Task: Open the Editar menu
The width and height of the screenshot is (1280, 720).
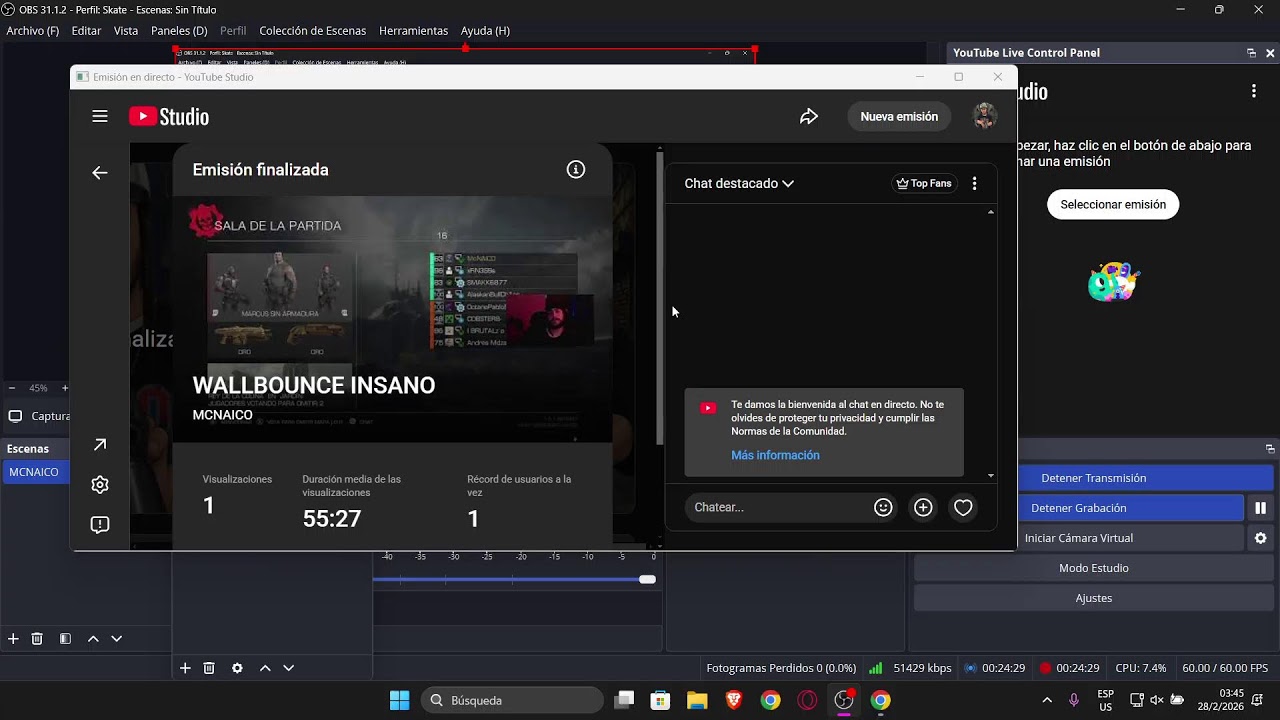Action: (86, 31)
